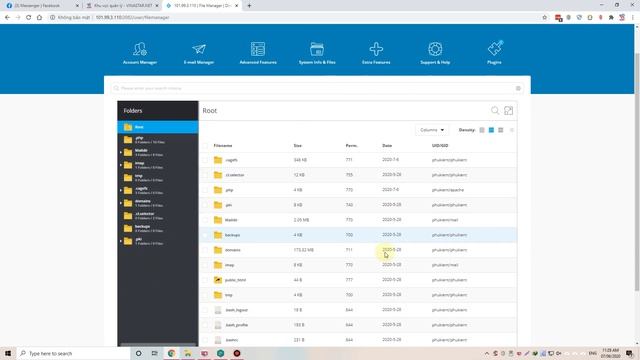640x360 pixels.
Task: Expand the imap folder in sidebar tree
Action: [x=121, y=165]
